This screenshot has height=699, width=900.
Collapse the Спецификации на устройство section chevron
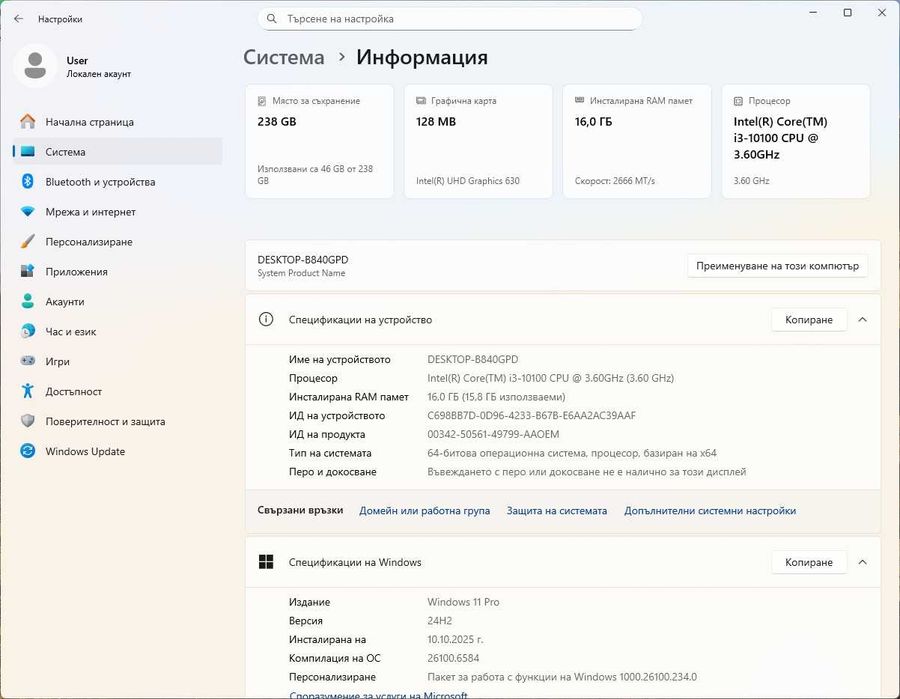[863, 320]
